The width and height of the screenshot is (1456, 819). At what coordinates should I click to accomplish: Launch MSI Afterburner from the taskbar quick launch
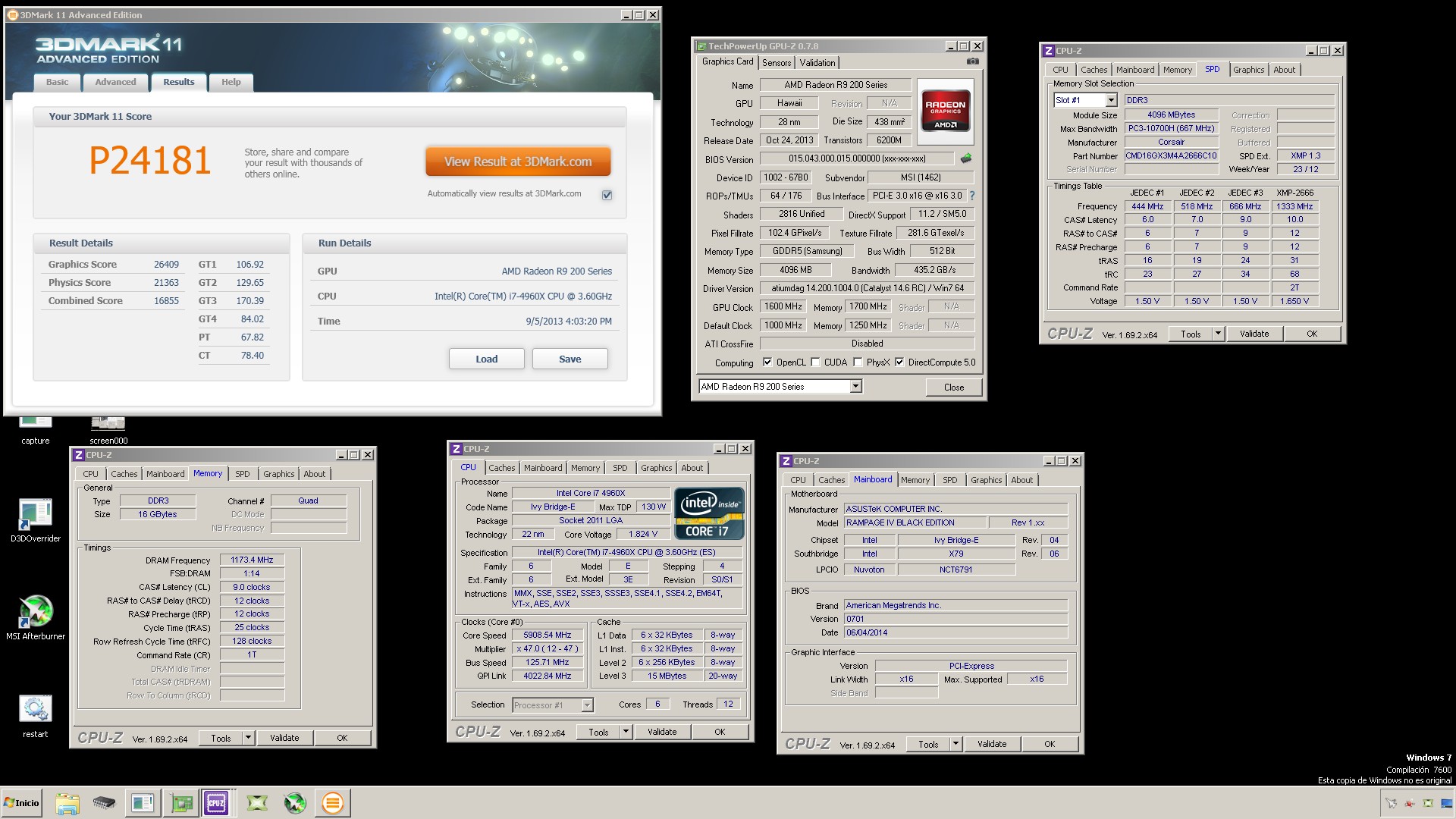(x=295, y=803)
